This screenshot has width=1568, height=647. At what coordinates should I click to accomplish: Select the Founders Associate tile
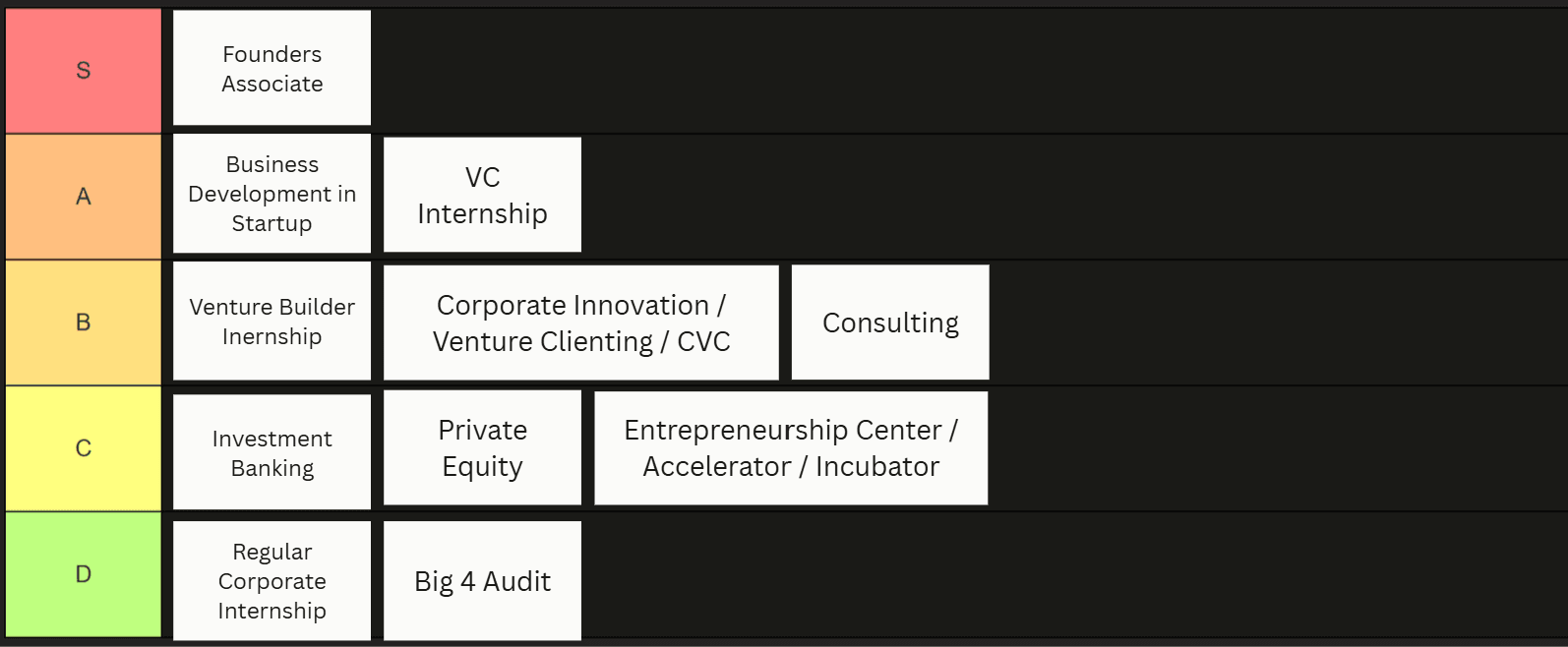coord(271,68)
